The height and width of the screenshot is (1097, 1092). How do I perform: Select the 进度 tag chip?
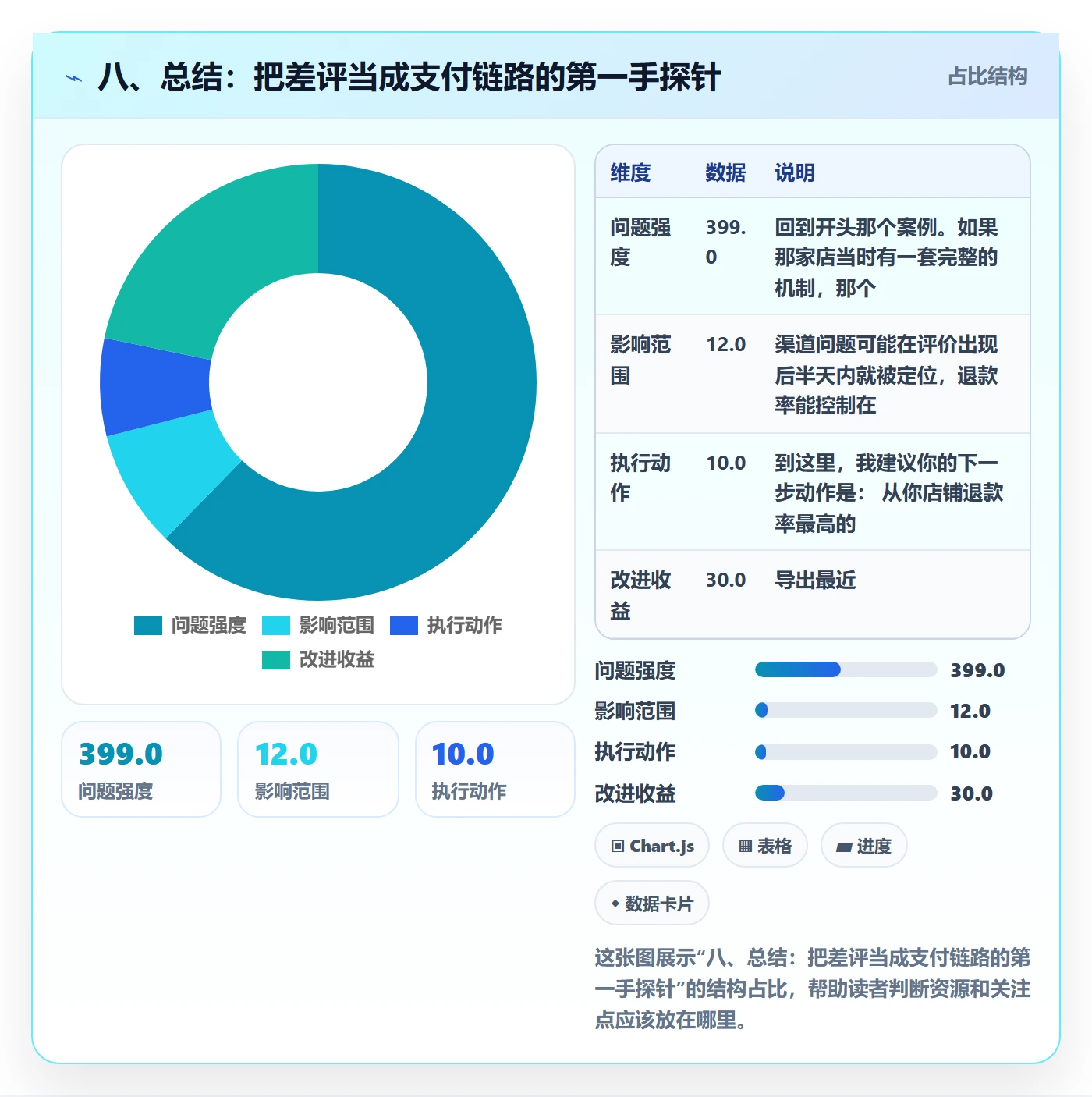coord(863,846)
